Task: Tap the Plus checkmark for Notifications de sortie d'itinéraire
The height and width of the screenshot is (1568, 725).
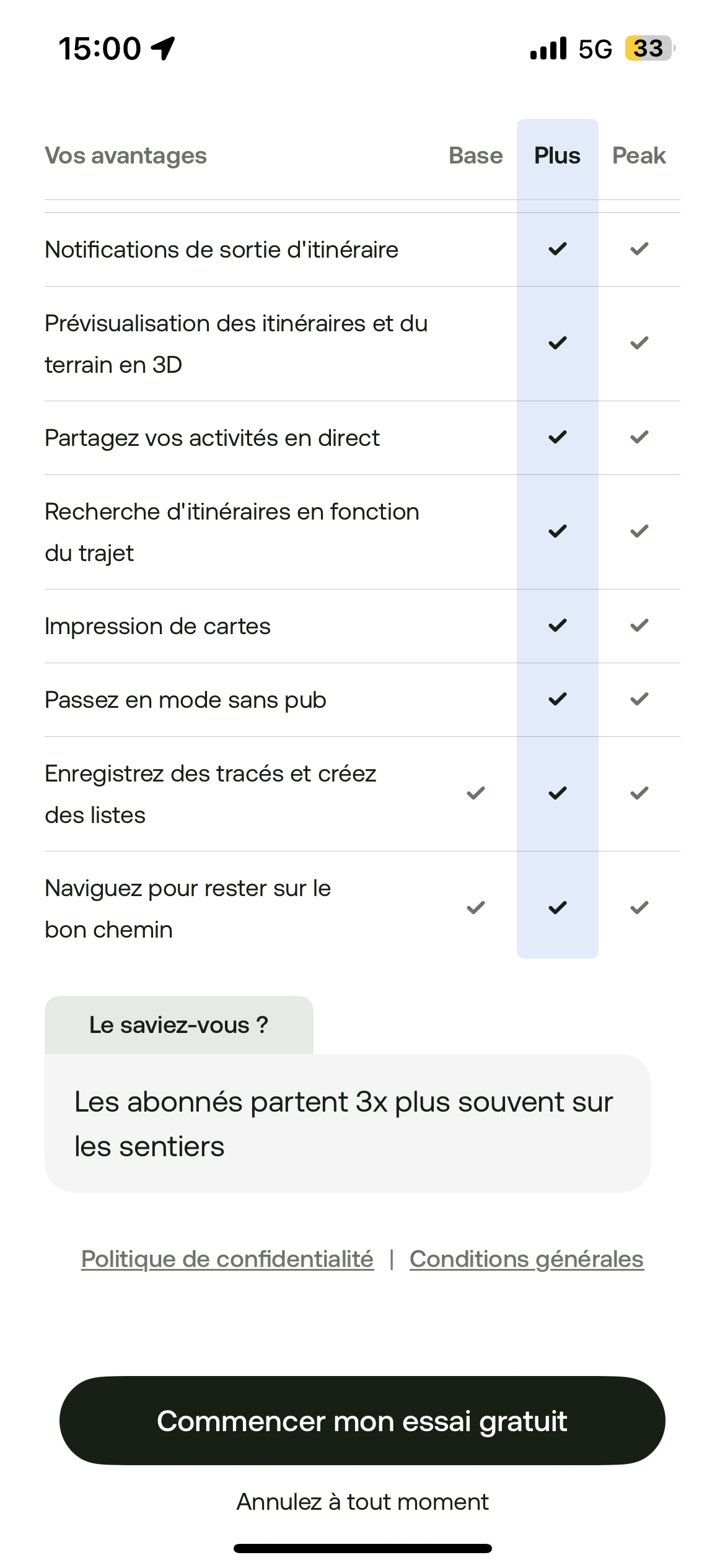Action: [x=558, y=249]
